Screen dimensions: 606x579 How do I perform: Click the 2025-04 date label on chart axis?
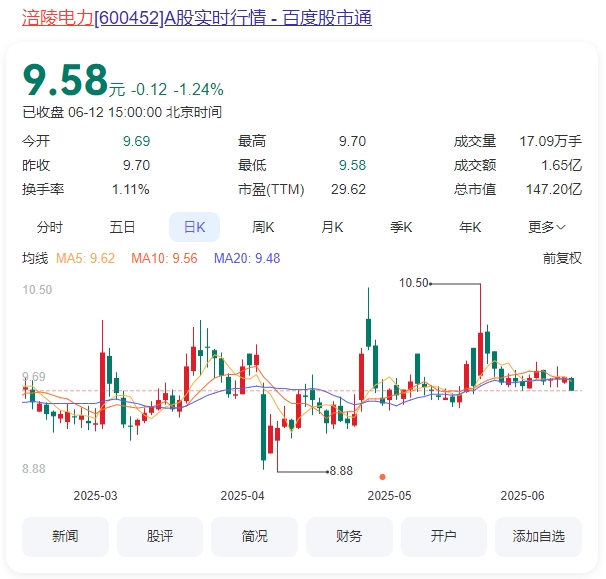(242, 496)
